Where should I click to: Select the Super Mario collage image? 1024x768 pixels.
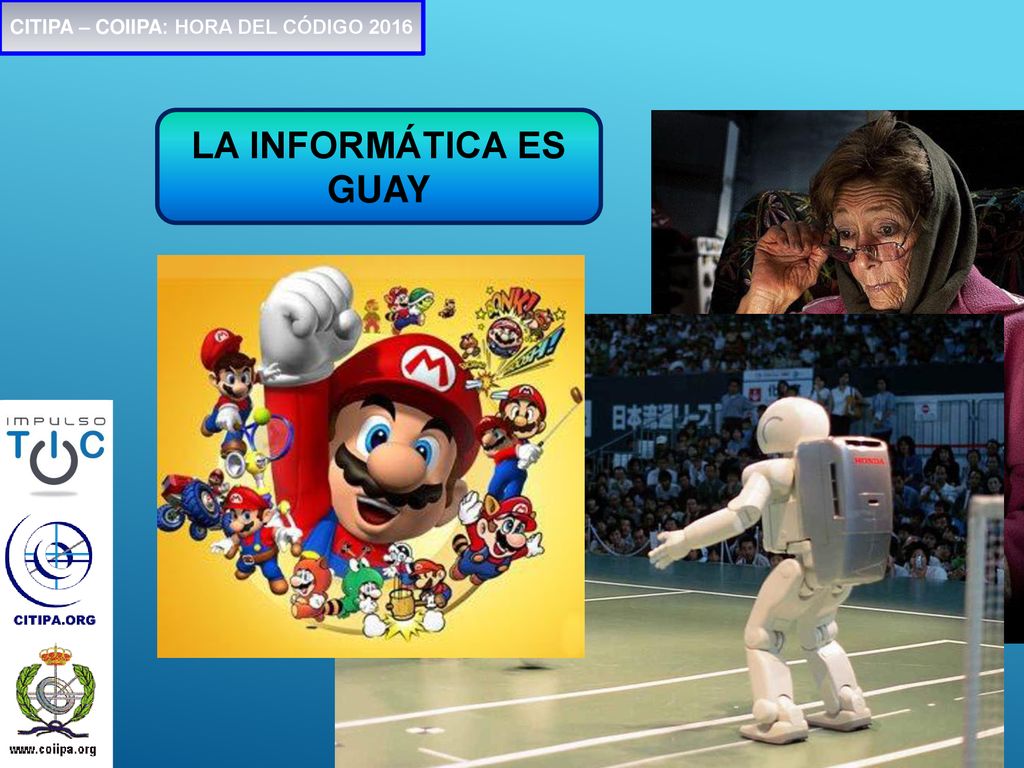tap(371, 456)
